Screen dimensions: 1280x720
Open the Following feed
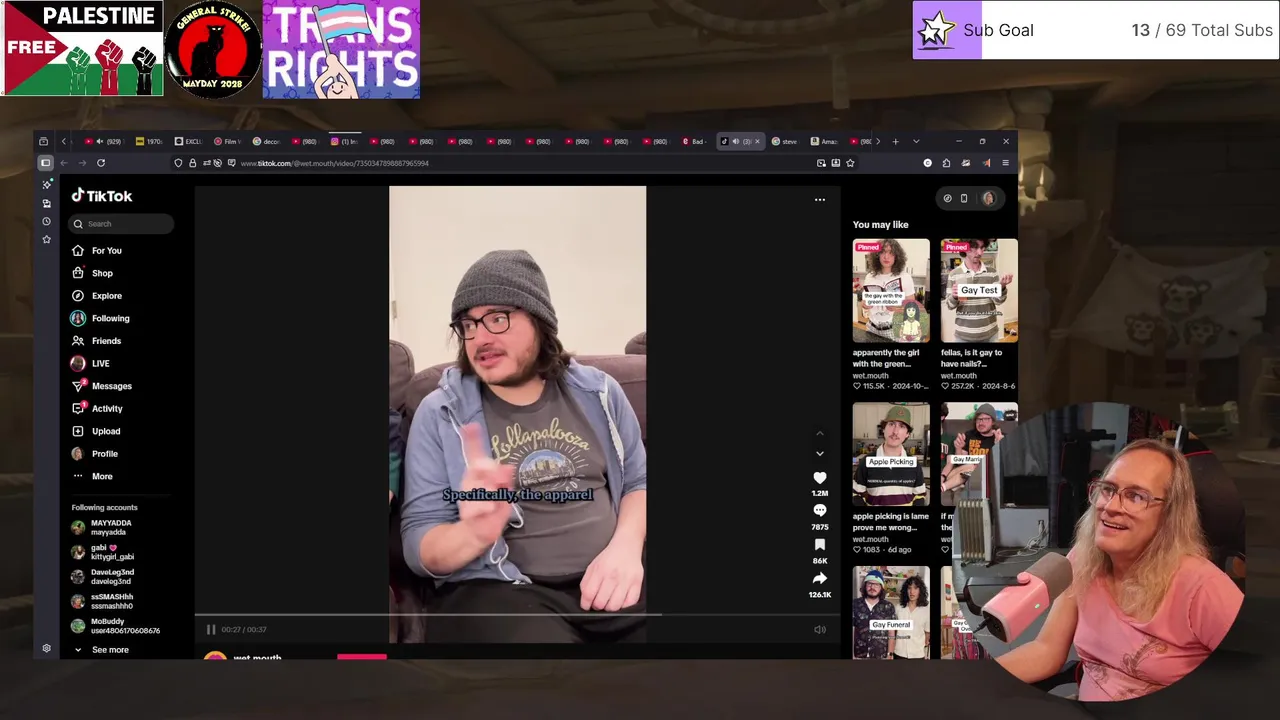[100, 318]
